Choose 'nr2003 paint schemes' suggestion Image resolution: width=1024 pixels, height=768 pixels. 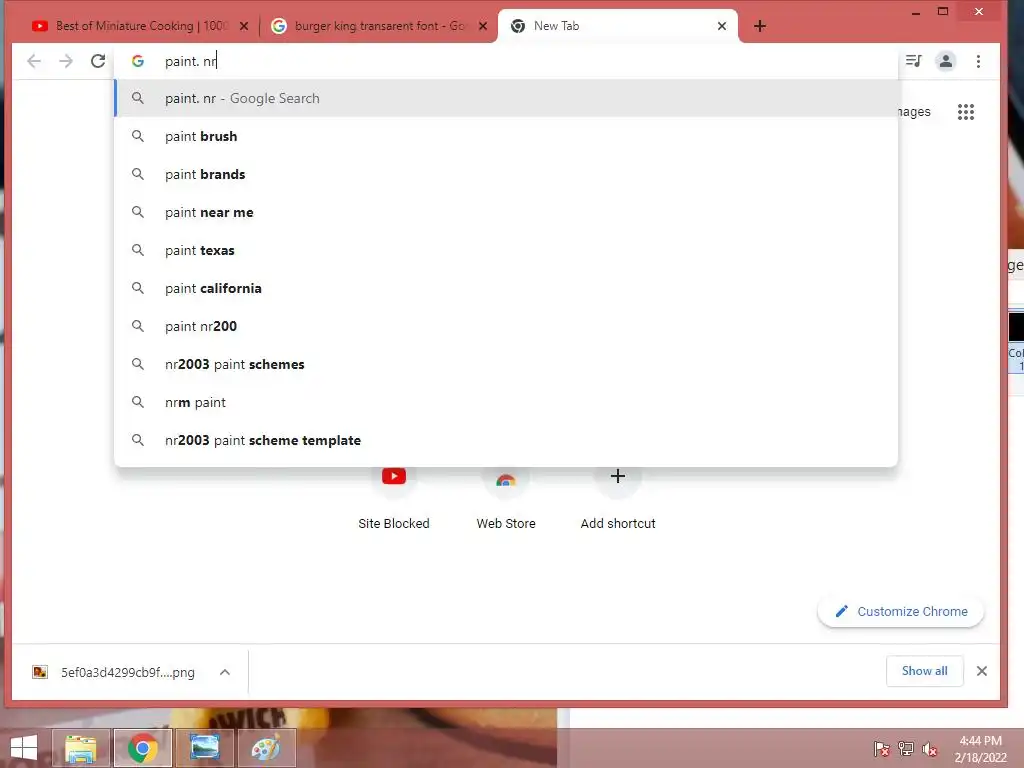pyautogui.click(x=506, y=364)
